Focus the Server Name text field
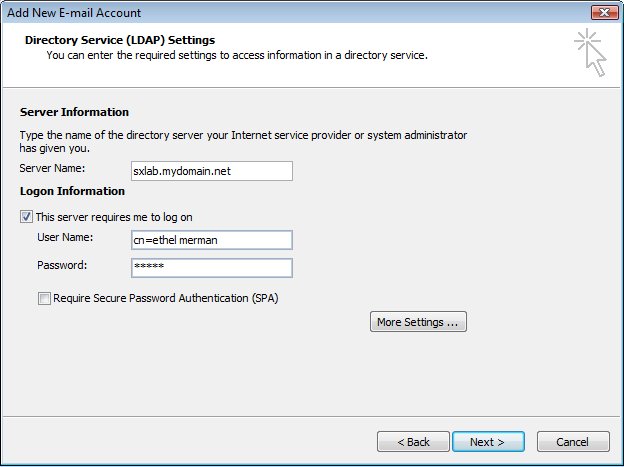The width and height of the screenshot is (624, 467). [211, 171]
